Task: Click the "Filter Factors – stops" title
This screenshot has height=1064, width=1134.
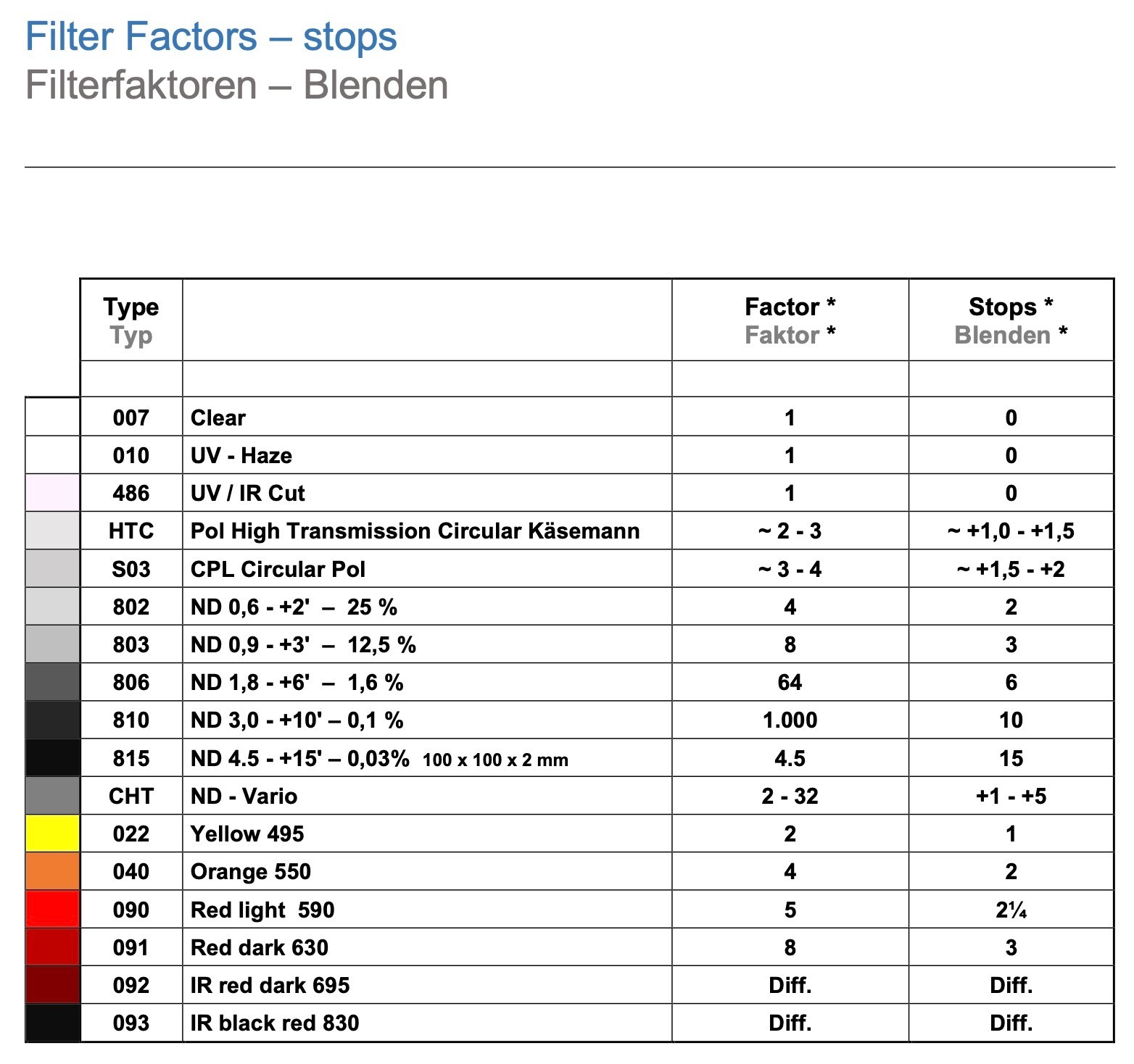Action: click(211, 37)
